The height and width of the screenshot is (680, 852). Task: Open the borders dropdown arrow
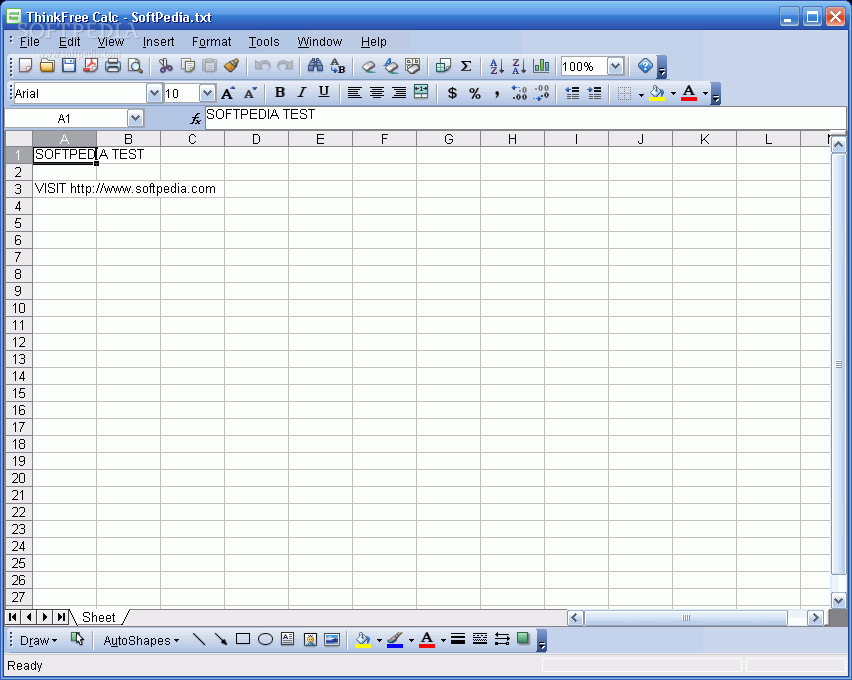click(641, 94)
